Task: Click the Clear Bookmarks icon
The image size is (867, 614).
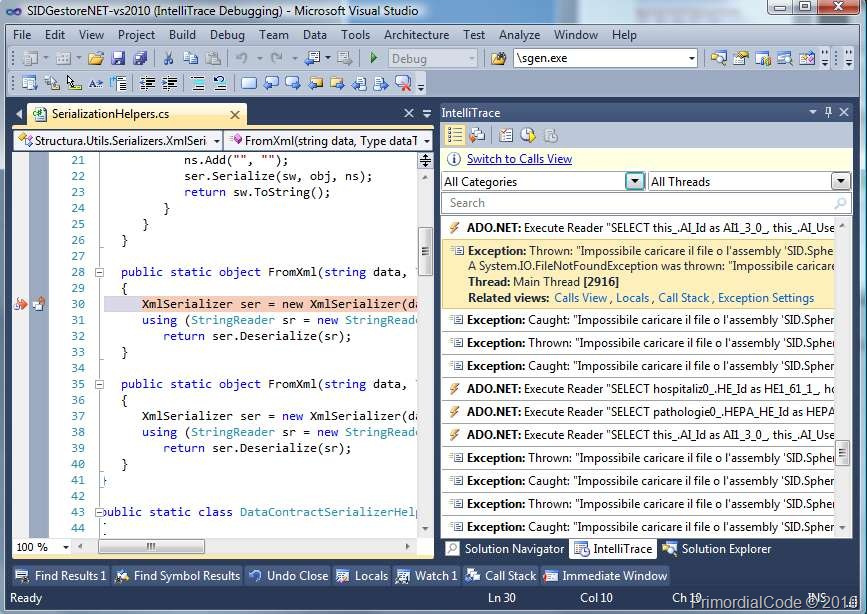Action: coord(403,84)
